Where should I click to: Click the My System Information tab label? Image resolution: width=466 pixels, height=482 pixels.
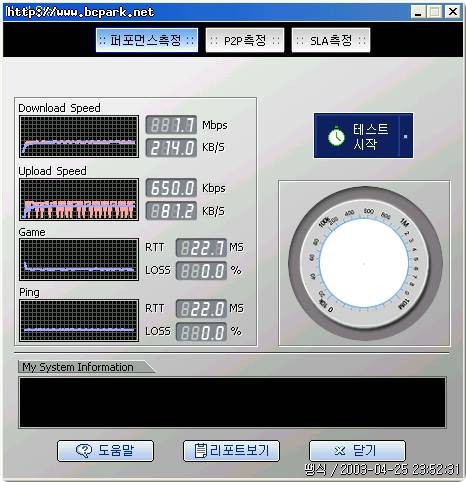click(78, 367)
